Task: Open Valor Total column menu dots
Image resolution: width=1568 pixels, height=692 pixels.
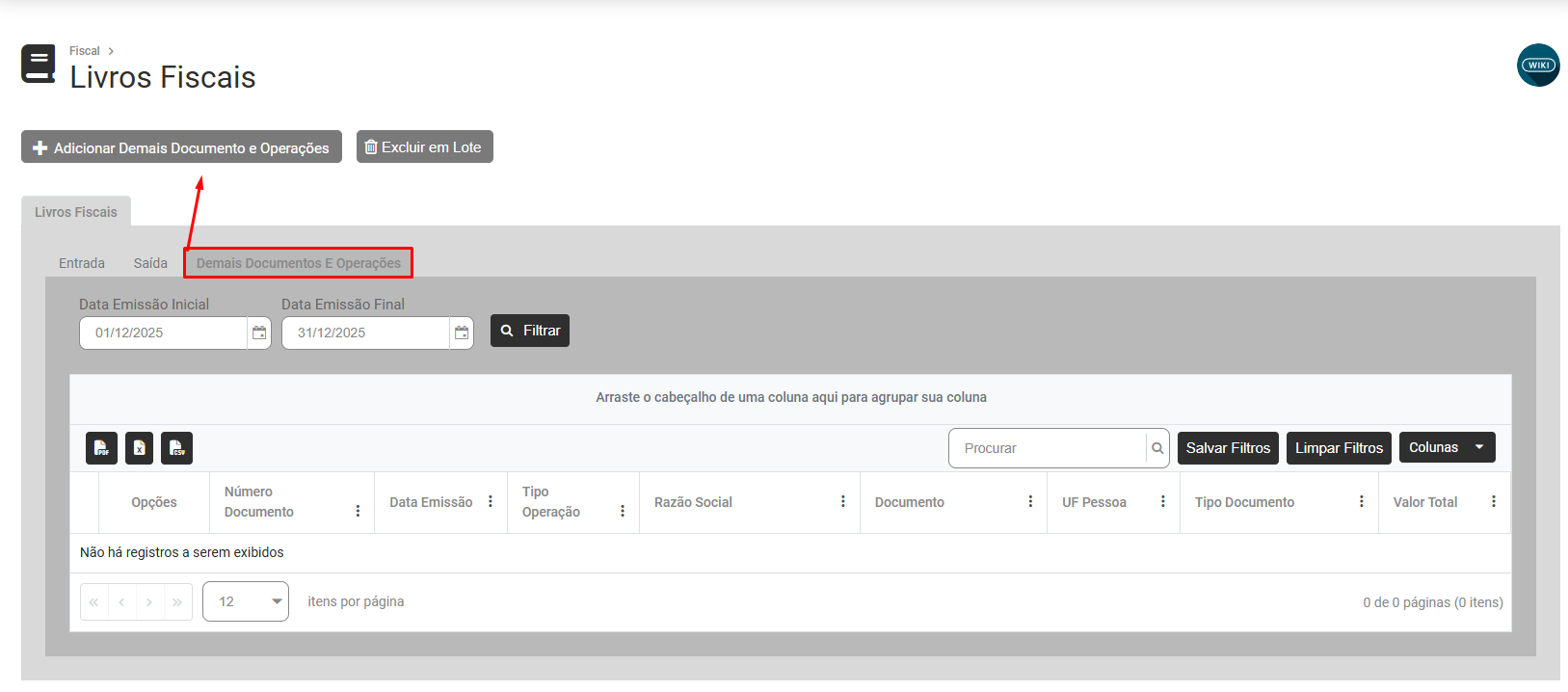Action: tap(1494, 501)
